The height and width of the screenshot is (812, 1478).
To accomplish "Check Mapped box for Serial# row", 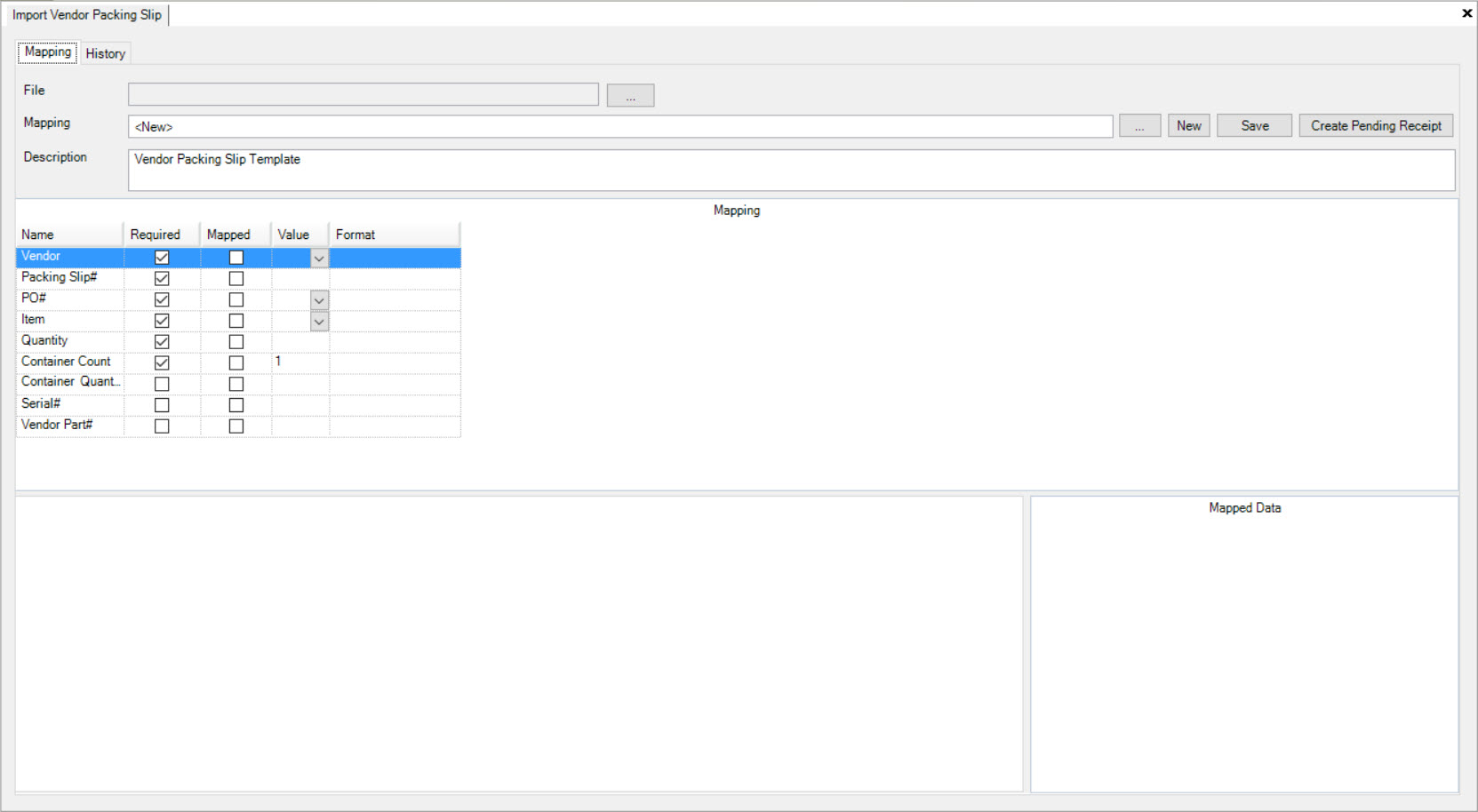I will (x=236, y=405).
